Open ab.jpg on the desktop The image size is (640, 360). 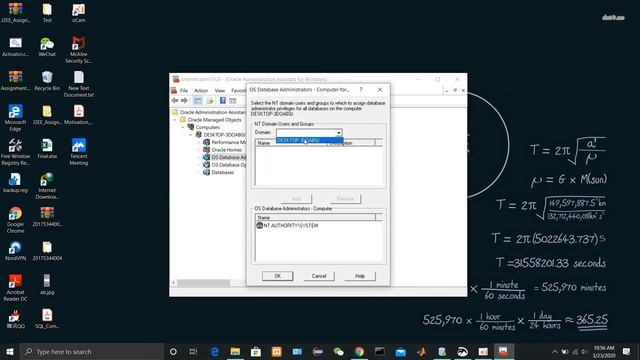pos(47,284)
